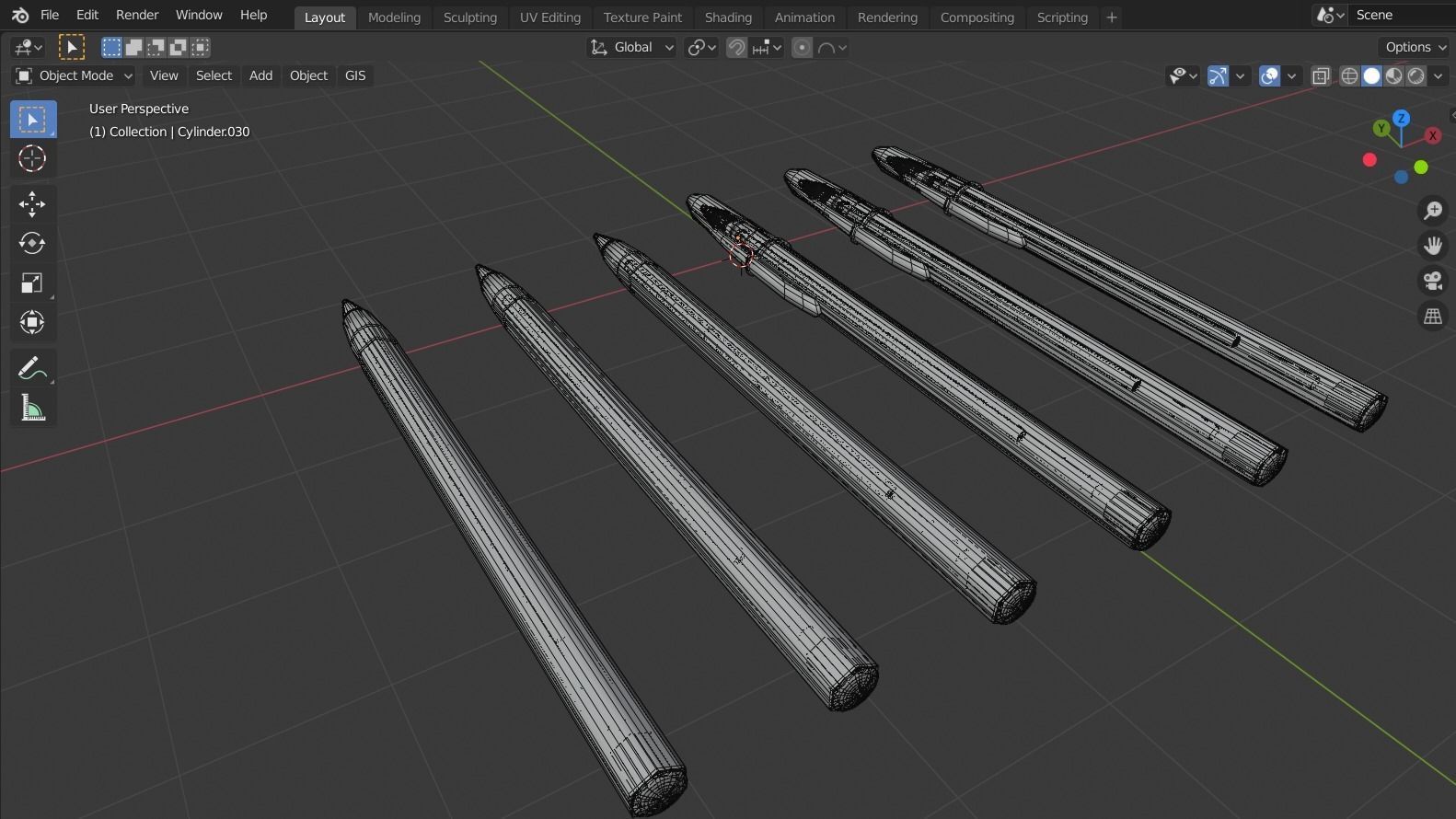Activate the Transform tool
This screenshot has height=819, width=1456.
coord(32,322)
